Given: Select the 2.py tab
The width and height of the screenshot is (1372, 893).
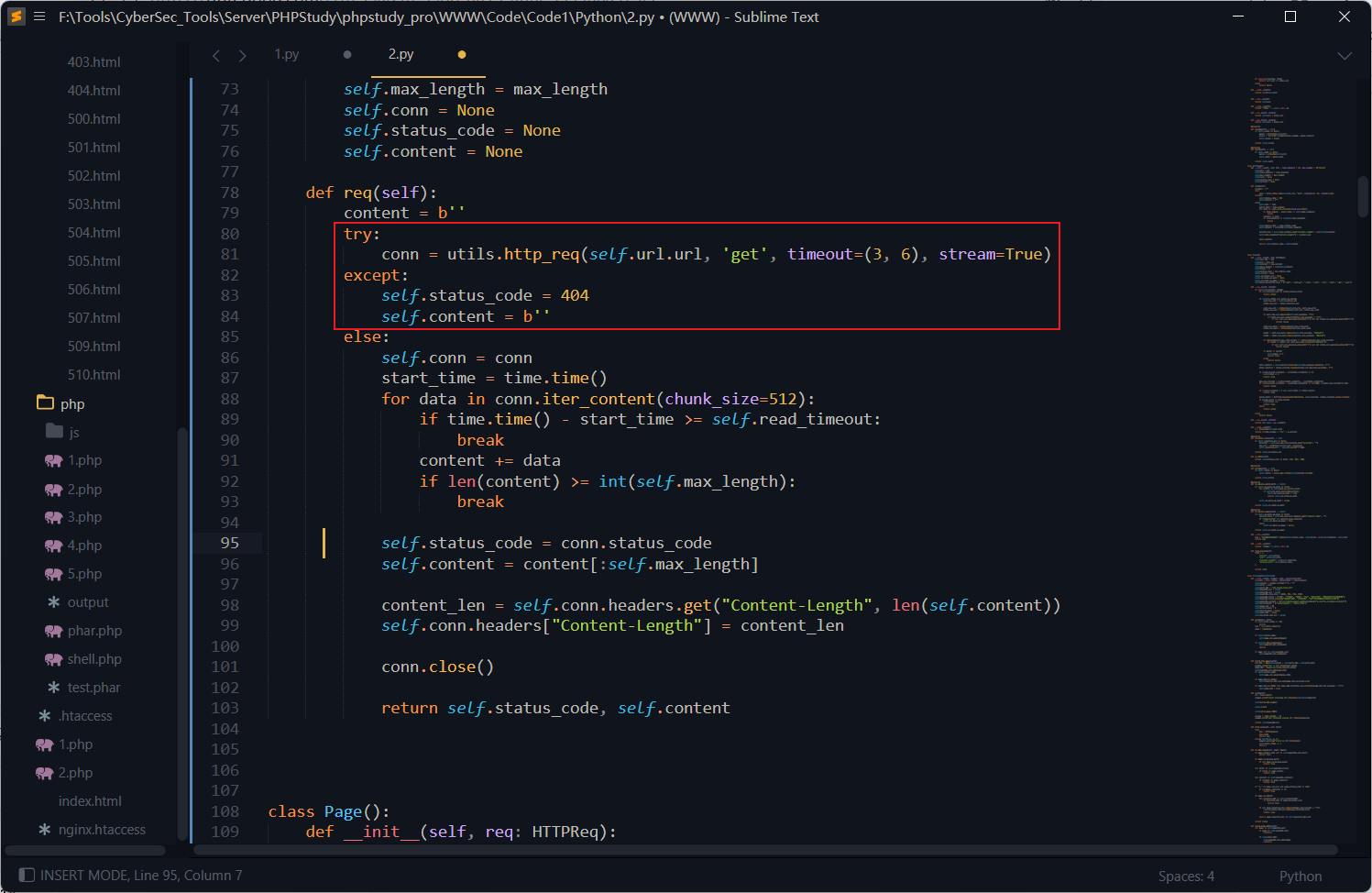Looking at the screenshot, I should (401, 55).
